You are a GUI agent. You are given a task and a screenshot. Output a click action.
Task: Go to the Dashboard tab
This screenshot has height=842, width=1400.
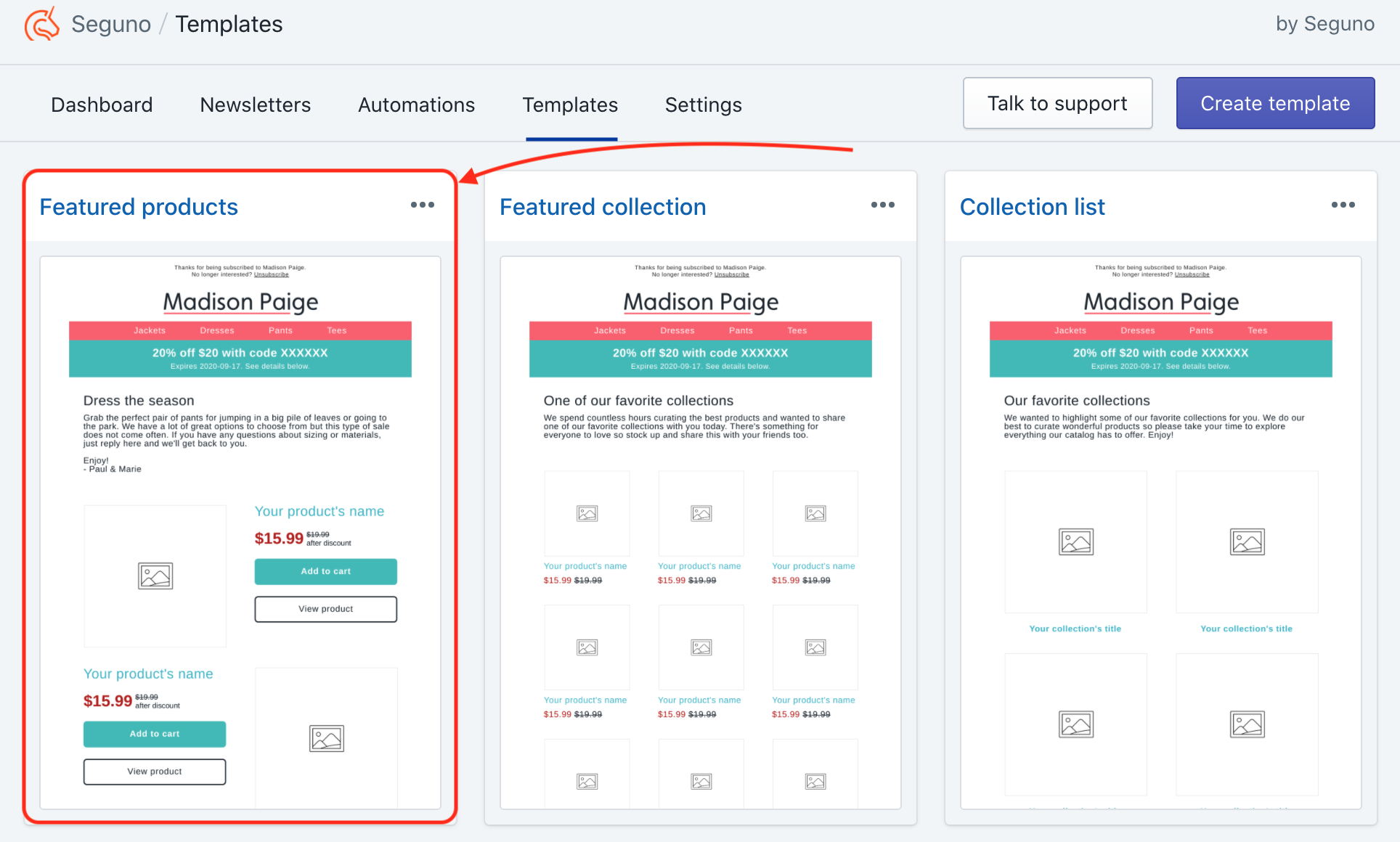point(102,105)
